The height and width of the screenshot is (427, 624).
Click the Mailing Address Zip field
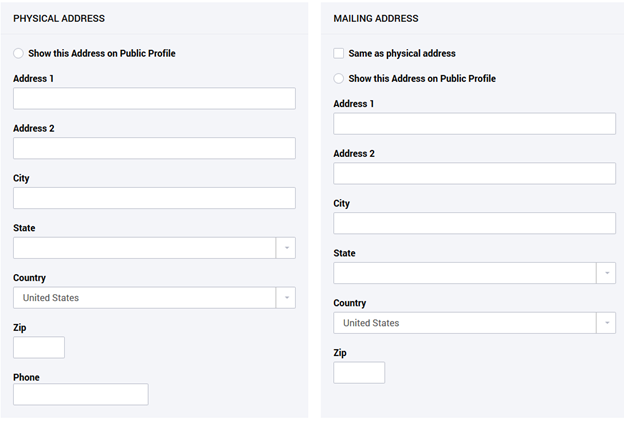tap(359, 373)
